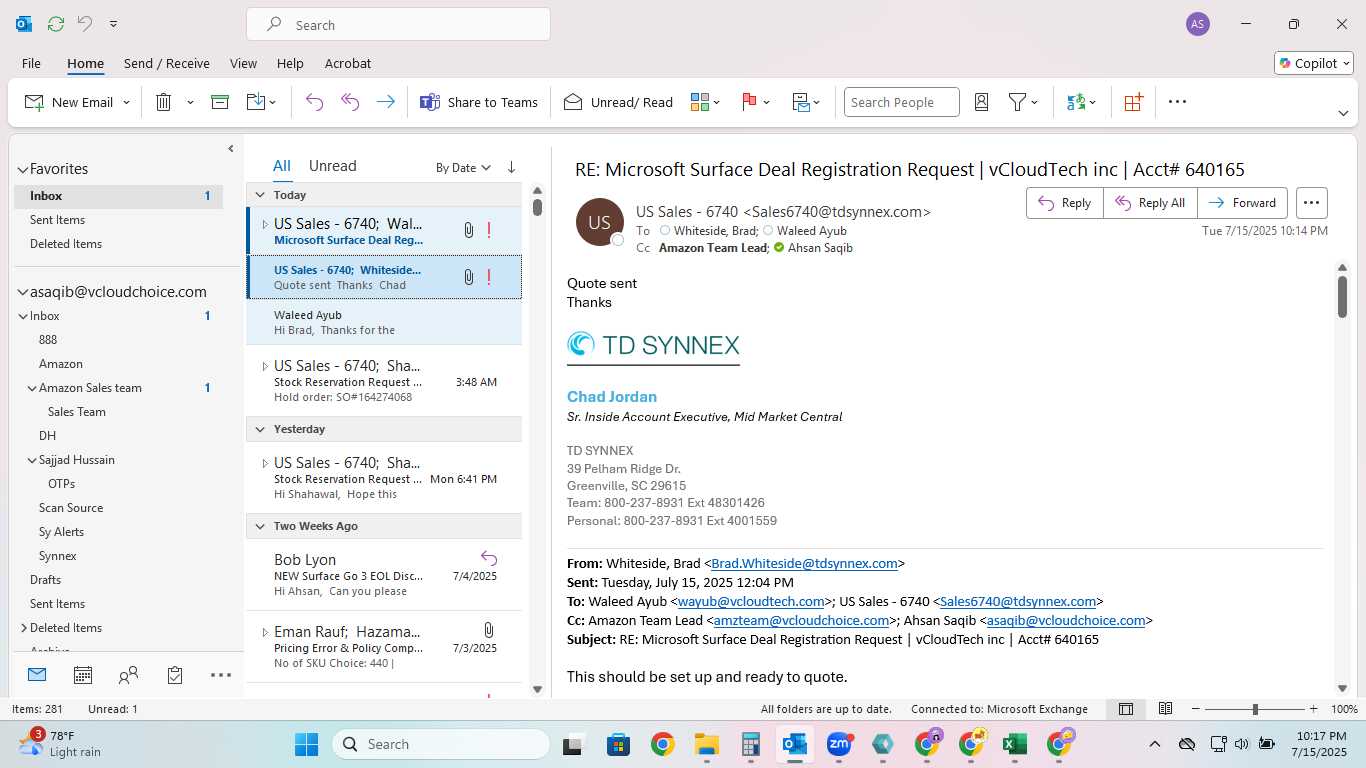Viewport: 1366px width, 768px height.
Task: Collapse Two Weeks Ago group
Action: 260,526
